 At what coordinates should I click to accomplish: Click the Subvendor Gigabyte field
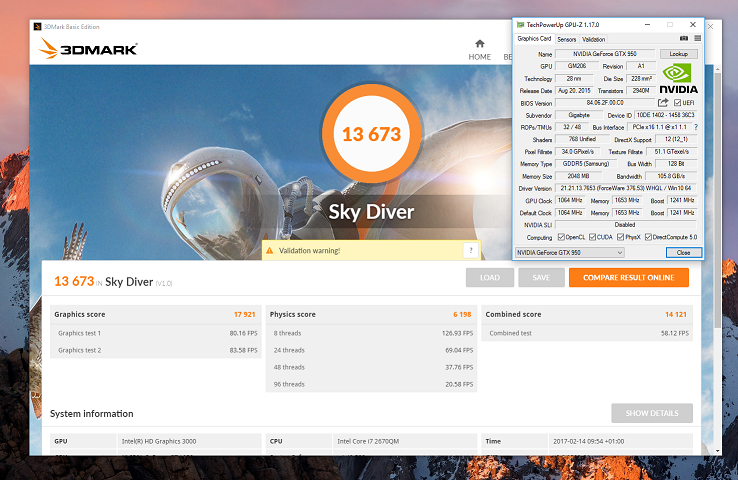[x=579, y=115]
